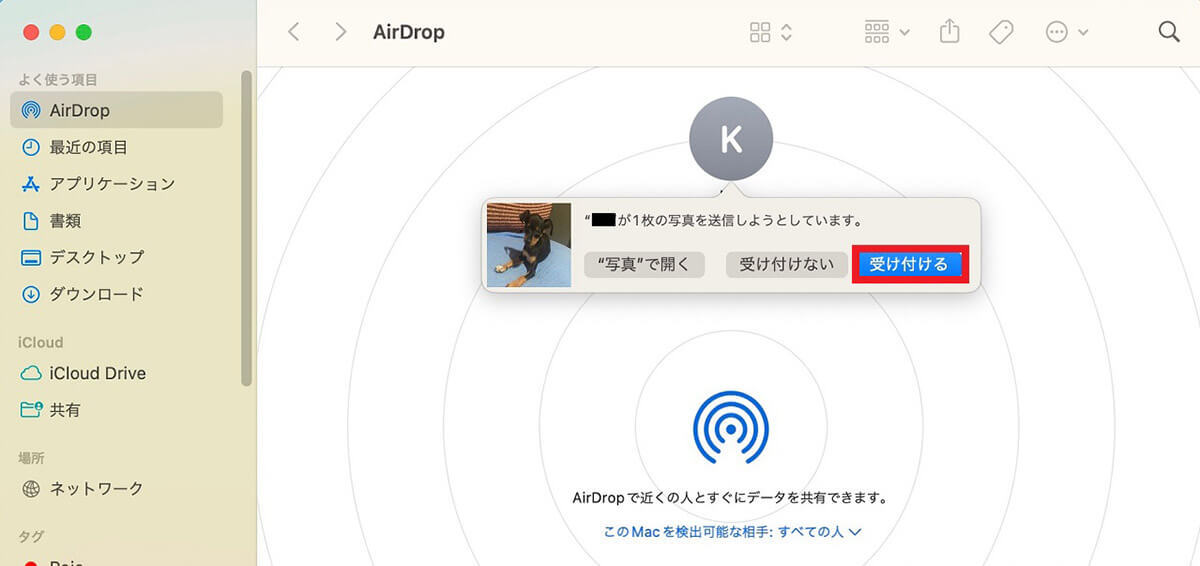Click the 場所 section header

coord(31,458)
